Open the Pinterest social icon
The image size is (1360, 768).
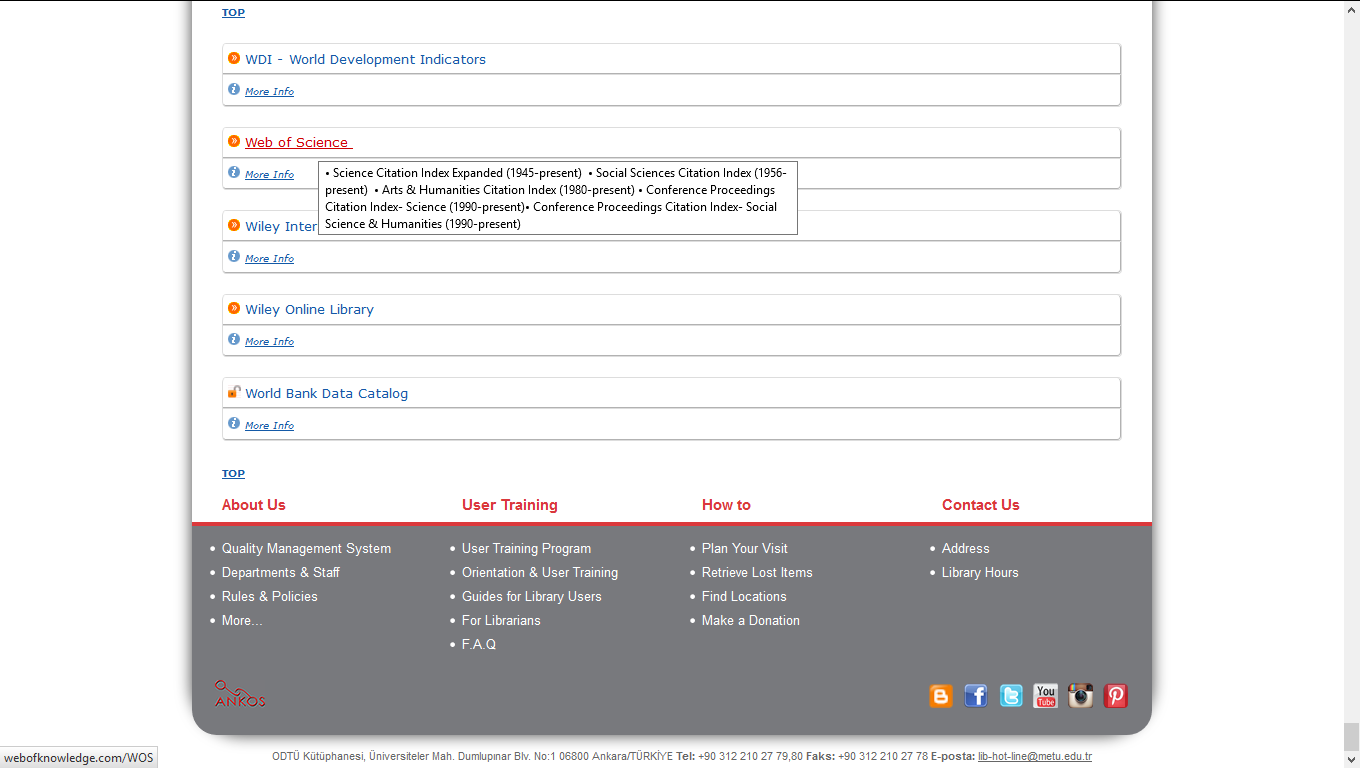(1116, 696)
